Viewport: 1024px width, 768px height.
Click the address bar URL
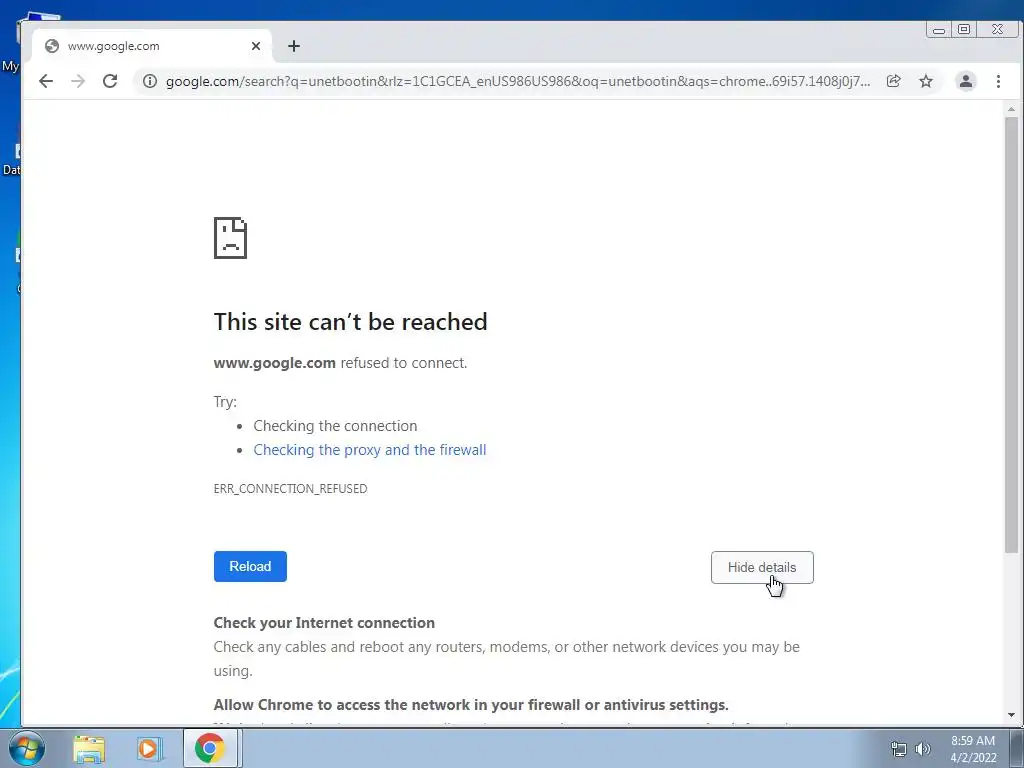pyautogui.click(x=517, y=81)
